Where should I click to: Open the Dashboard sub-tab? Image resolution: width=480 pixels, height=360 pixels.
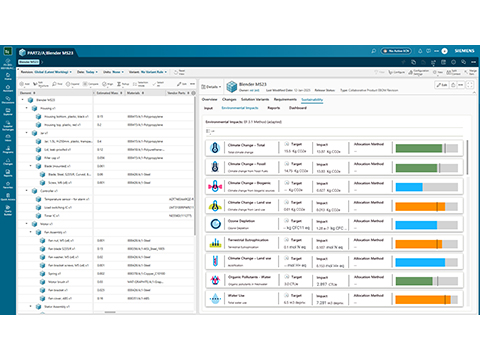tap(298, 108)
